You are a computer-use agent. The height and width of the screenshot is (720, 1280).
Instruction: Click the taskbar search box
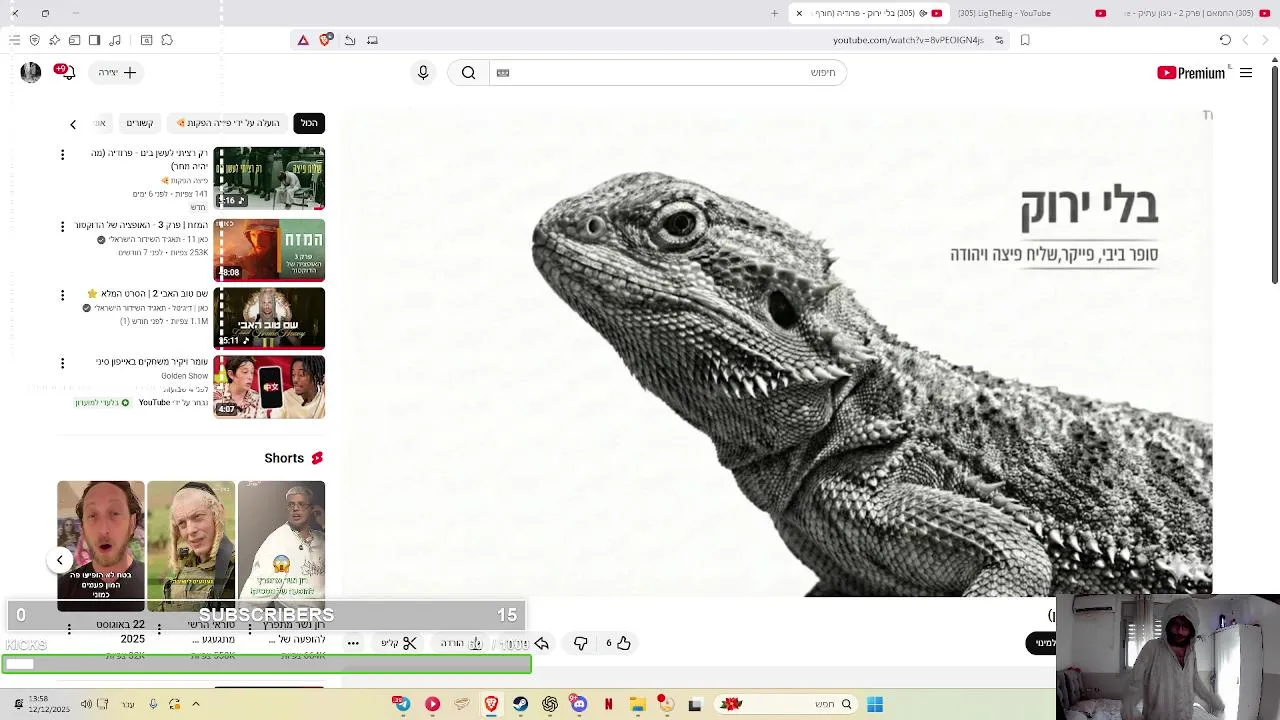787,704
